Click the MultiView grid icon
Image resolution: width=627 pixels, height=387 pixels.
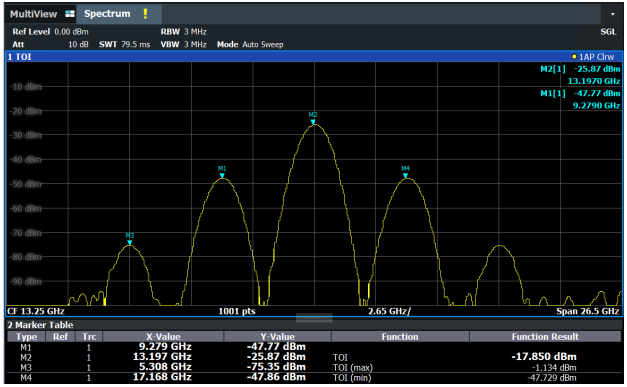coord(70,14)
